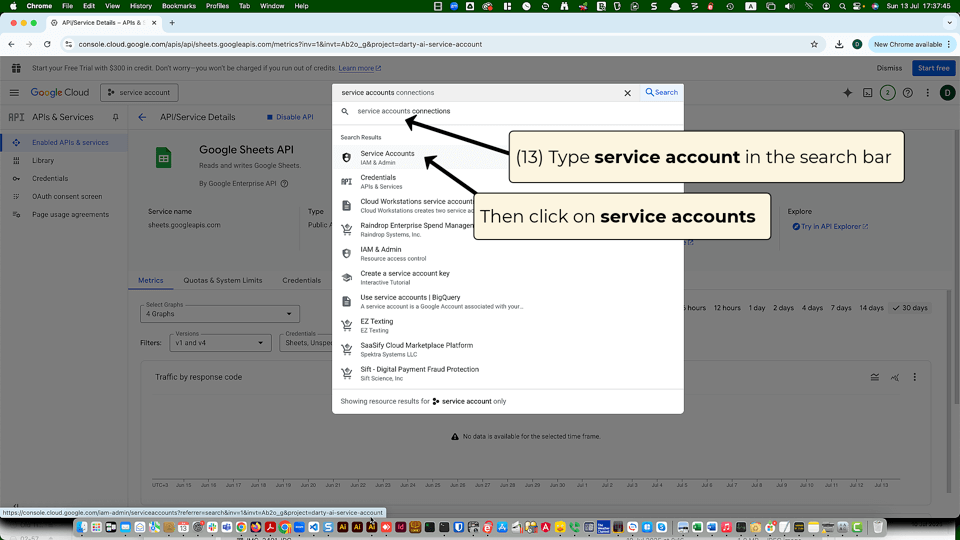Open notifications badge showing 2
960x540 pixels.
pos(887,93)
